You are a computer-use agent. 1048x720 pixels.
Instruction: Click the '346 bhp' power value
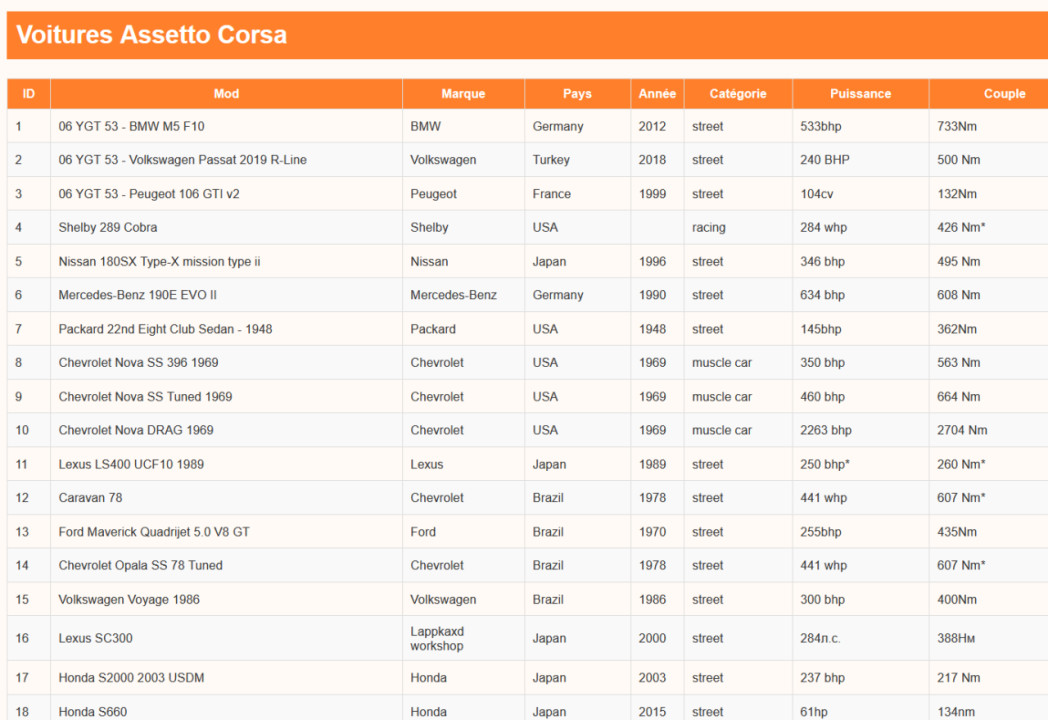(x=822, y=261)
